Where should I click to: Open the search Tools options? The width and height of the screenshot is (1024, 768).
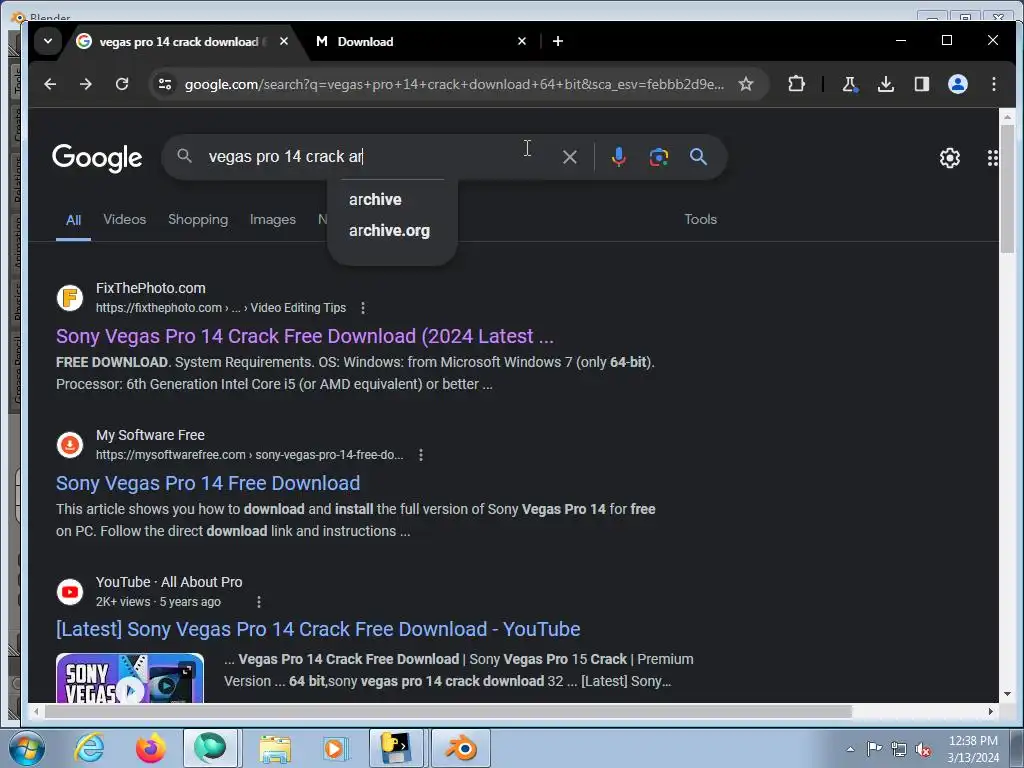[700, 219]
